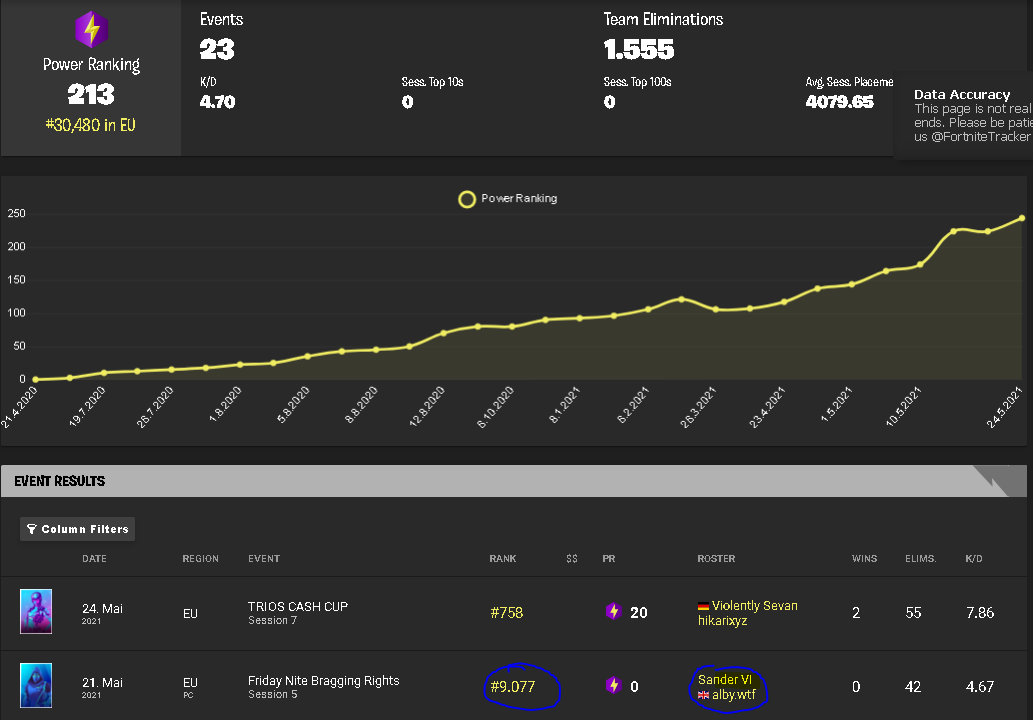The height and width of the screenshot is (720, 1033).
Task: Open the Friday Nite Bragging Rights thumbnail
Action: click(36, 685)
